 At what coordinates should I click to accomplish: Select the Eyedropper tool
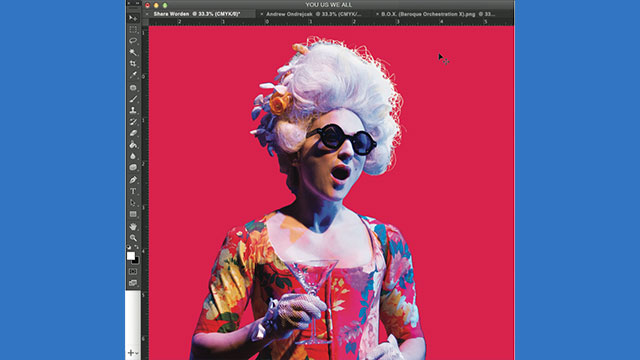point(133,75)
